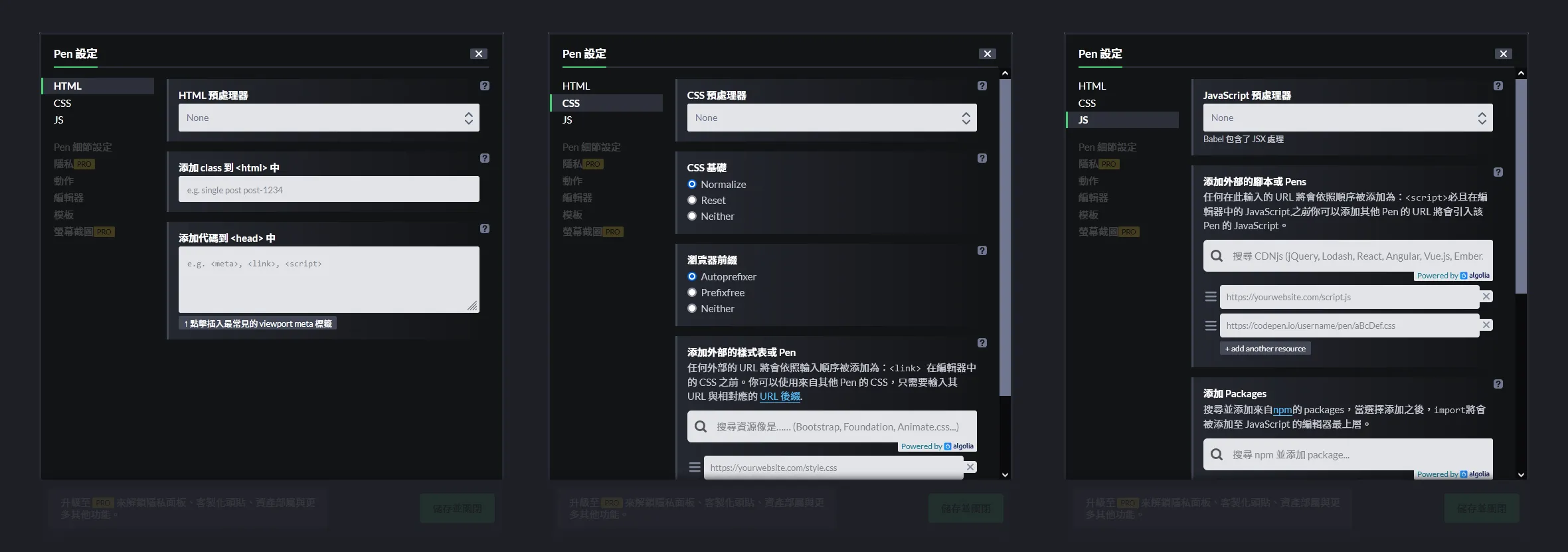Click help icon beside 瀏覽器前綴
This screenshot has width=1568, height=552.
[x=982, y=250]
